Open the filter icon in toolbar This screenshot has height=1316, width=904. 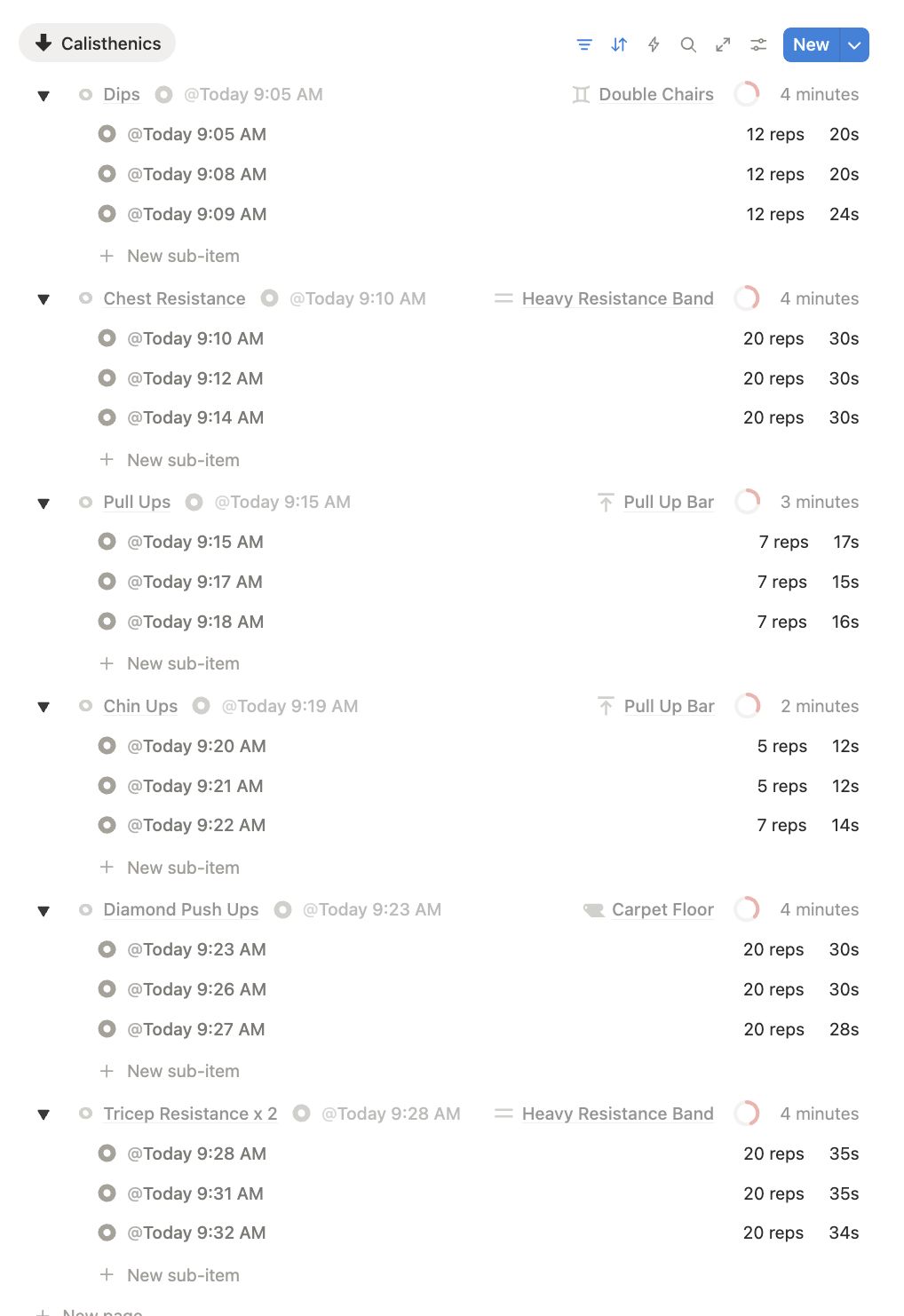584,44
